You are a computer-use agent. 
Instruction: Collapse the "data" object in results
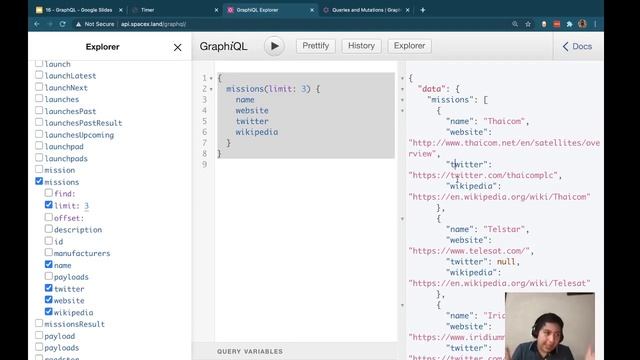click(x=402, y=89)
